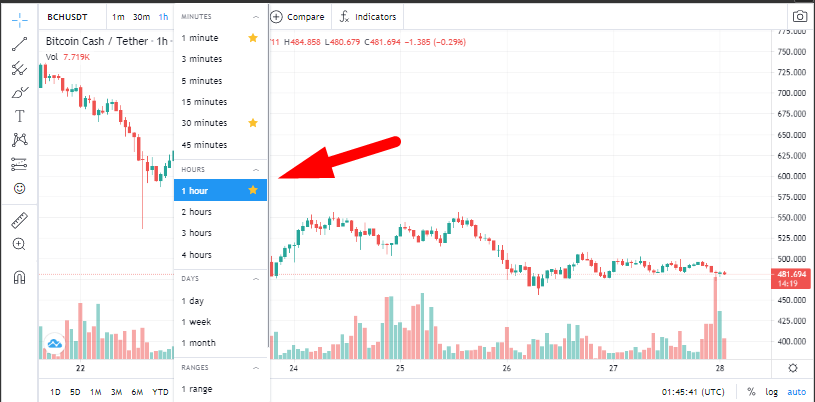
Task: Select the ruler measure tool
Action: coord(20,221)
